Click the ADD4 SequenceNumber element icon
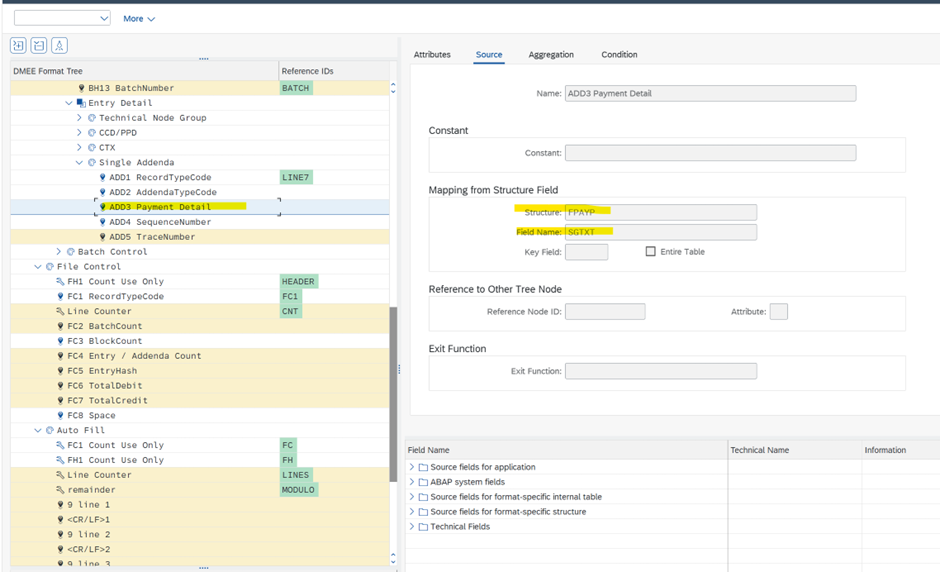This screenshot has height=572, width=940. (x=103, y=222)
